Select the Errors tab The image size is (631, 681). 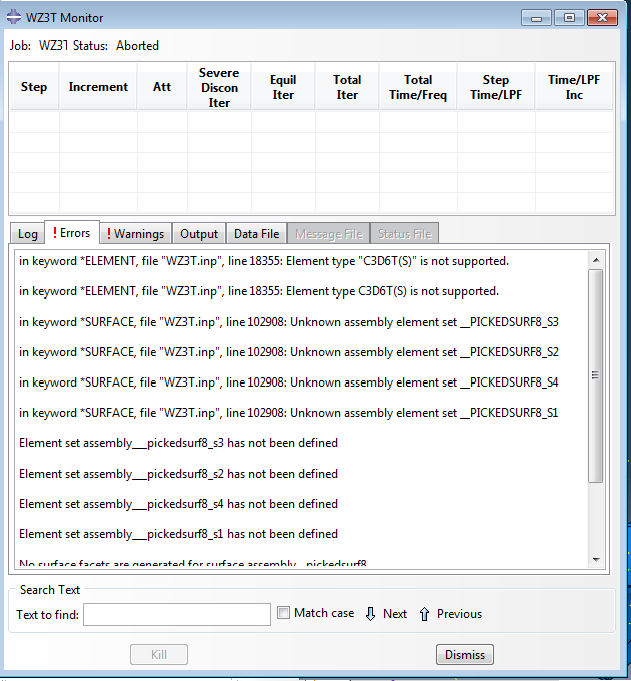72,233
